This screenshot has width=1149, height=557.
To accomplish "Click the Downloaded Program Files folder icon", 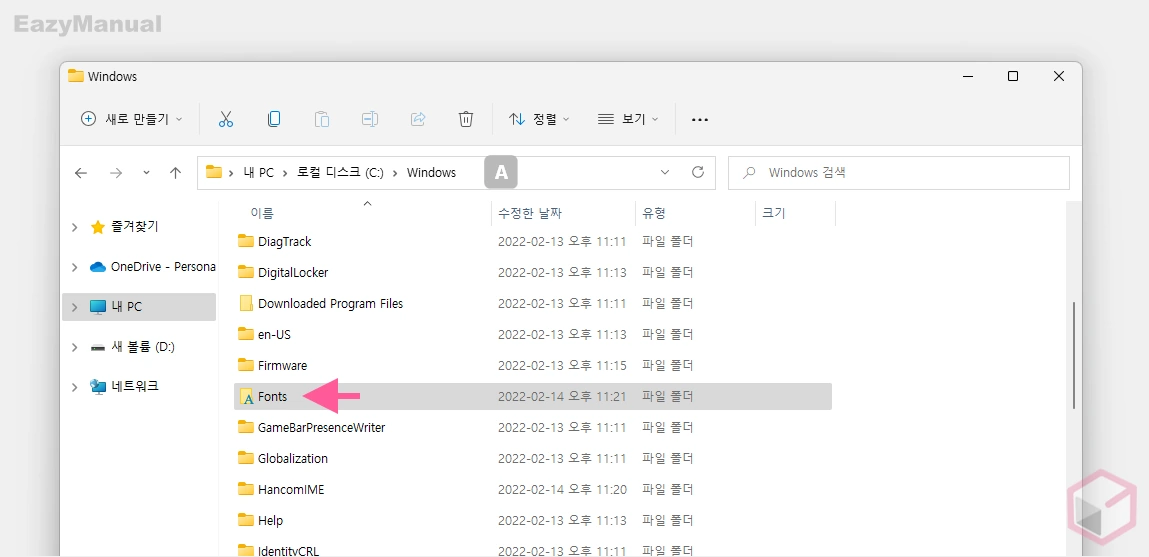I will point(245,303).
